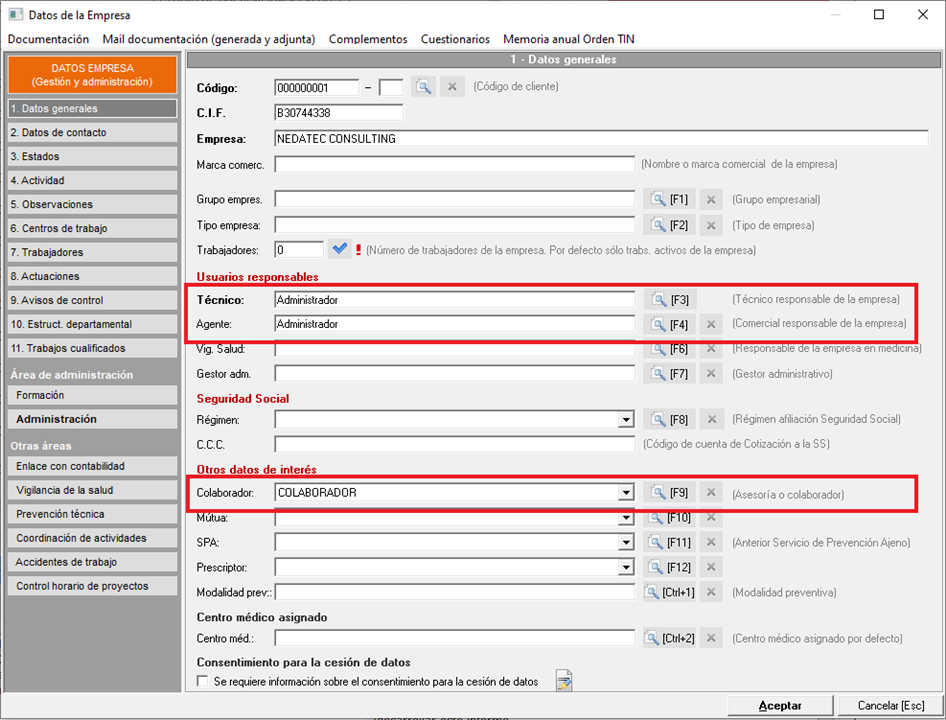This screenshot has height=720, width=946.
Task: Open the Documentación menu
Action: 48,39
